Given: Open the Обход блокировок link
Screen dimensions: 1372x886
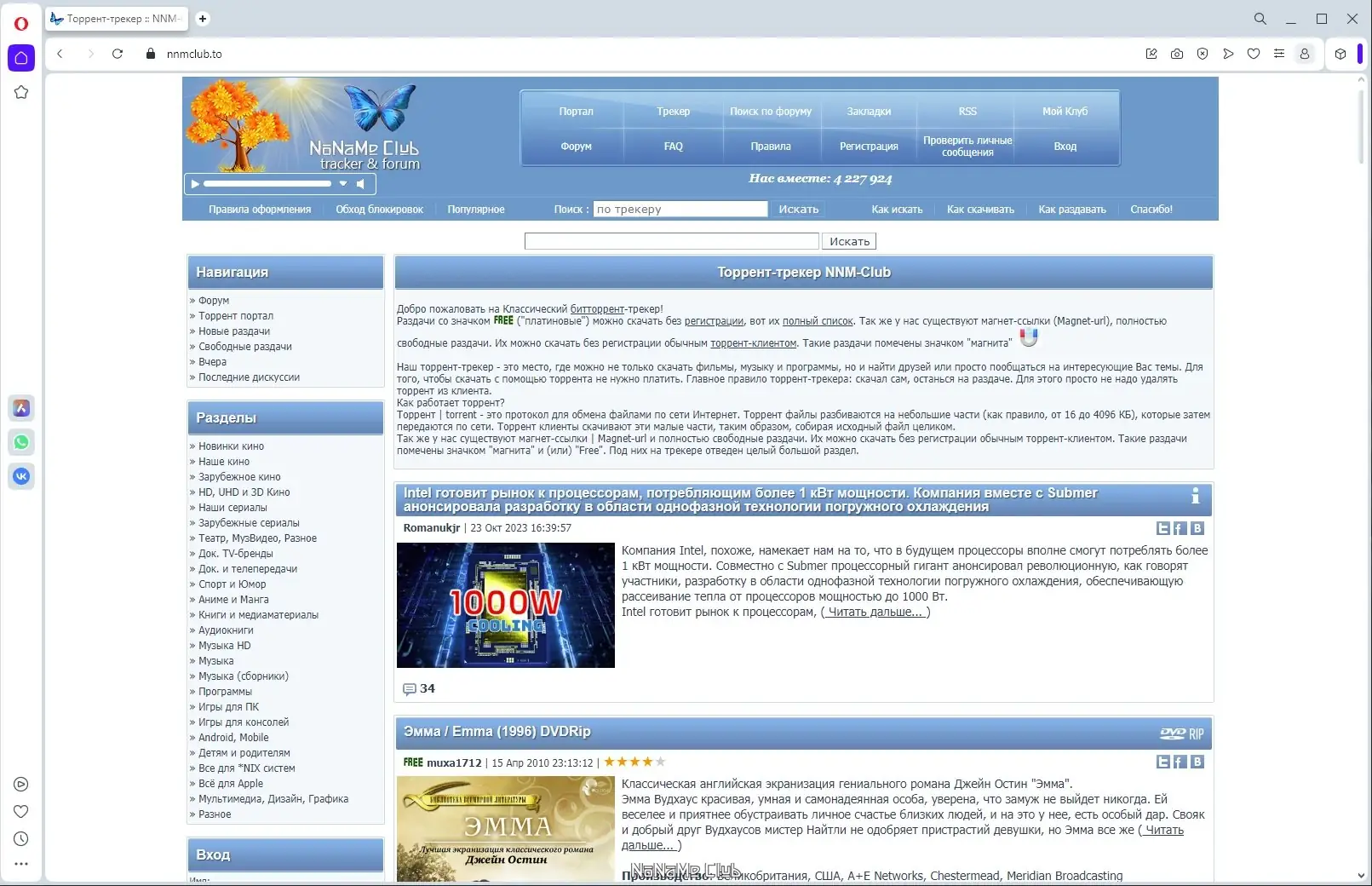Looking at the screenshot, I should [379, 210].
